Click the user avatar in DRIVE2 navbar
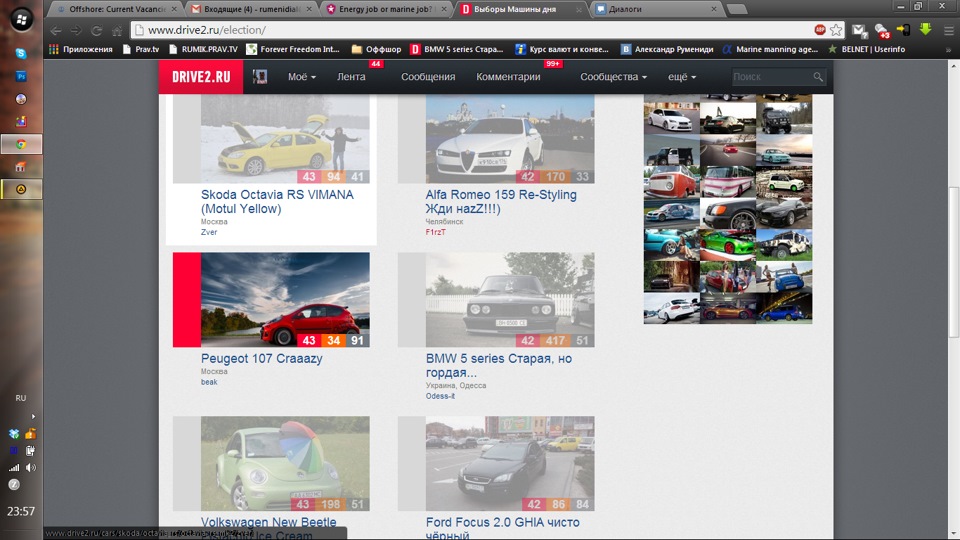This screenshot has width=960, height=540. (260, 77)
